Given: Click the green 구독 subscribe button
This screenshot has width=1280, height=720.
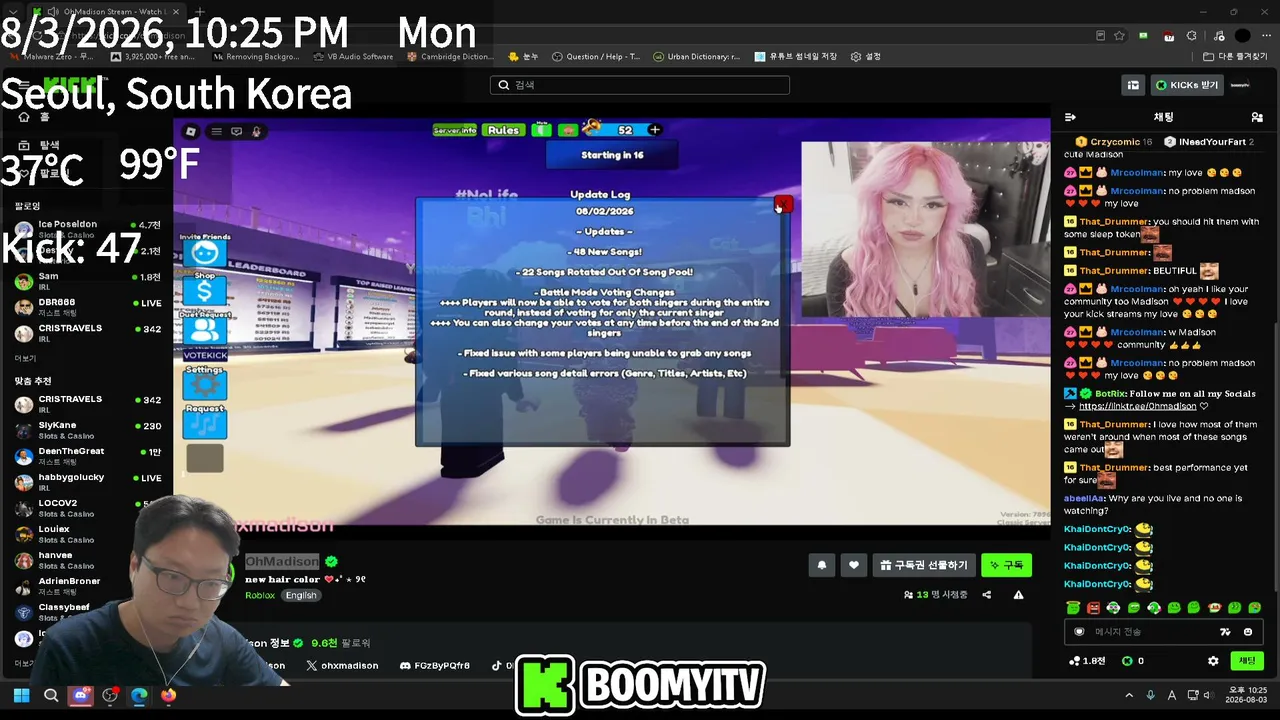Looking at the screenshot, I should tap(1006, 565).
